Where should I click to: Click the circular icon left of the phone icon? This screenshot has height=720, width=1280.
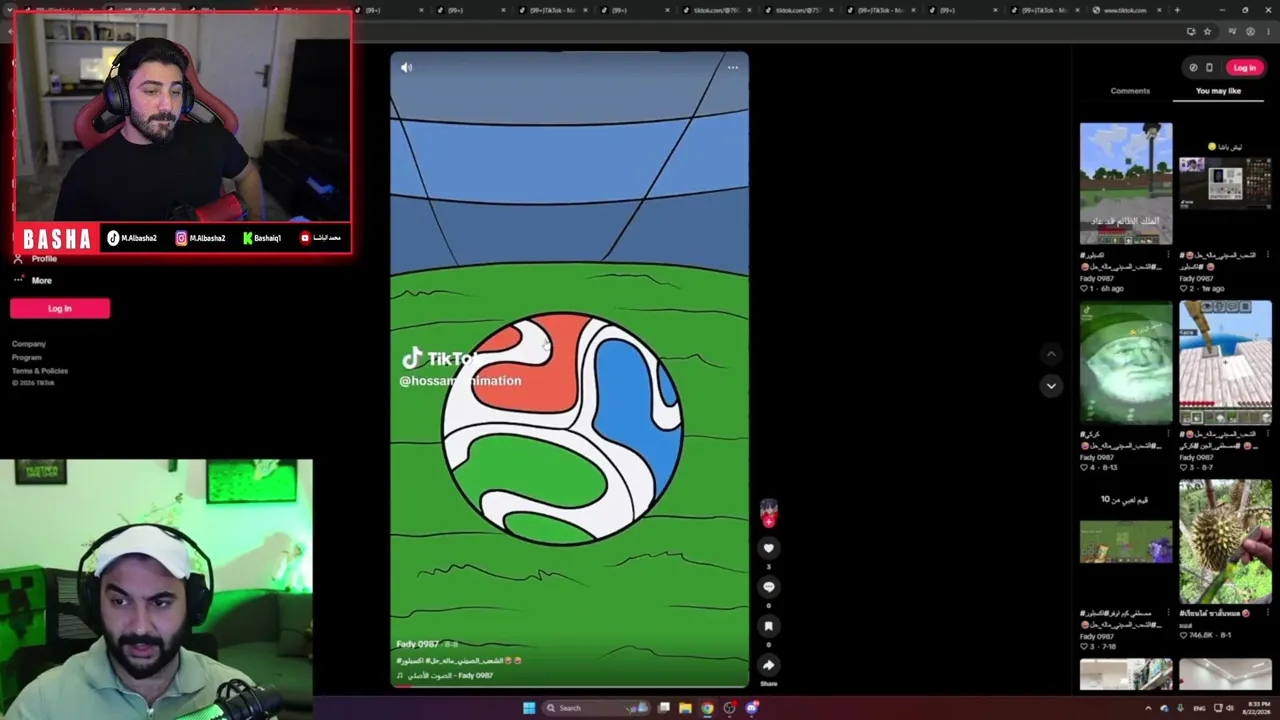coord(1193,68)
